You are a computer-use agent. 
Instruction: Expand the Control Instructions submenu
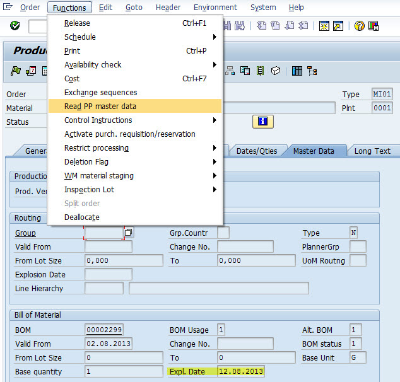[215, 120]
